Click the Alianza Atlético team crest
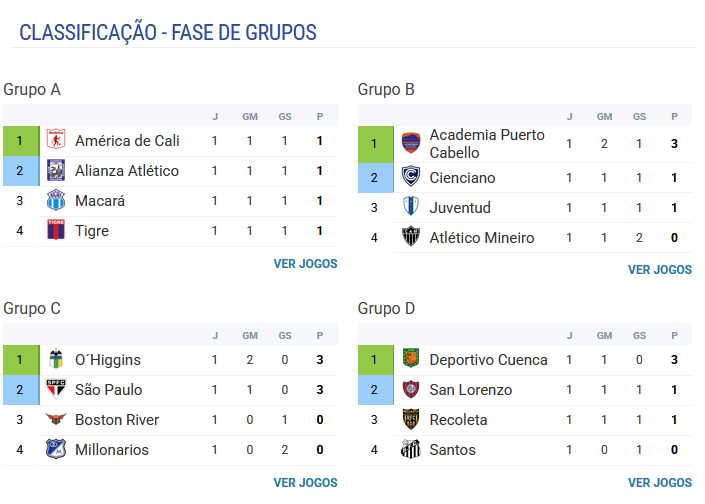 point(56,171)
